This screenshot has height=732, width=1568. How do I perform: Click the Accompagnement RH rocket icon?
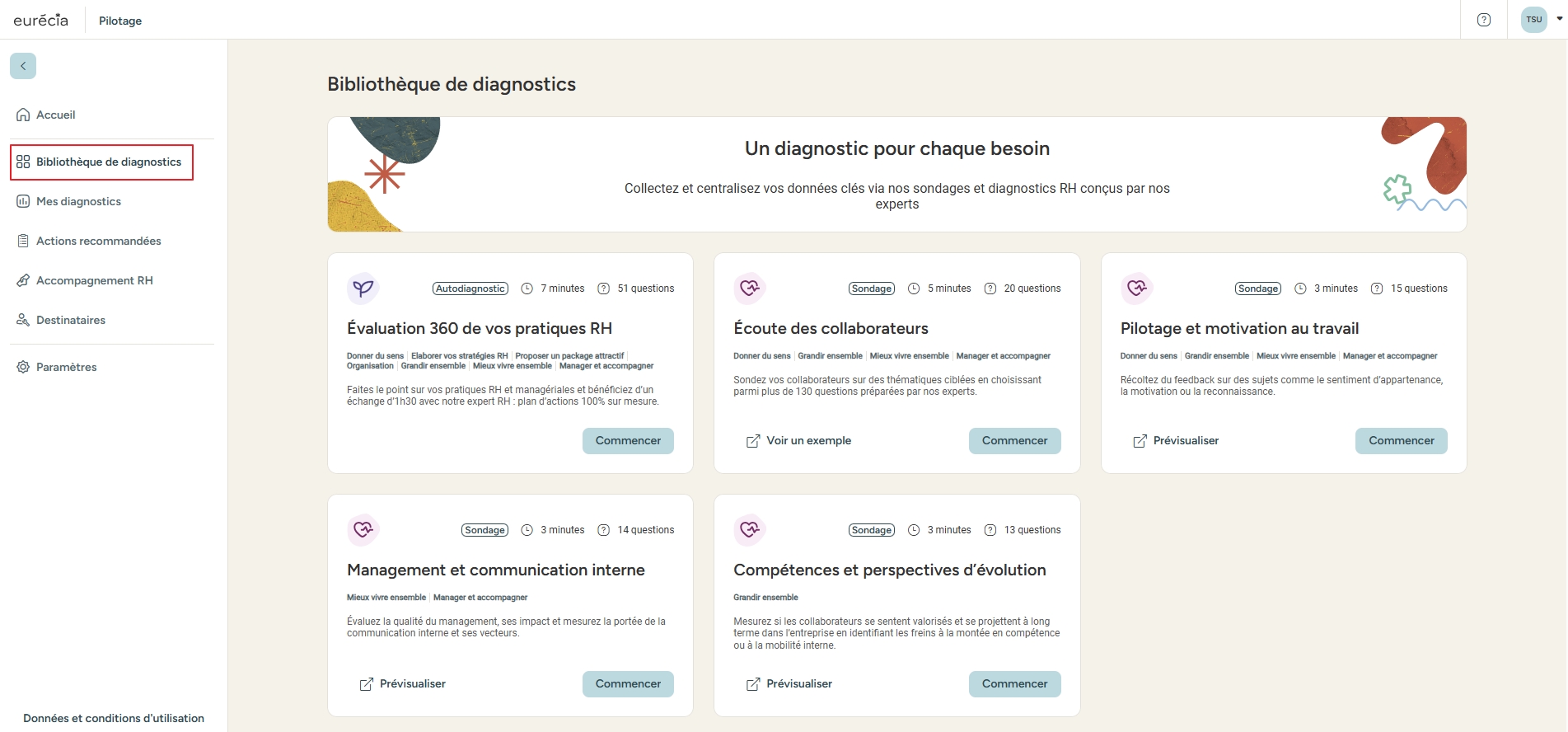click(23, 280)
